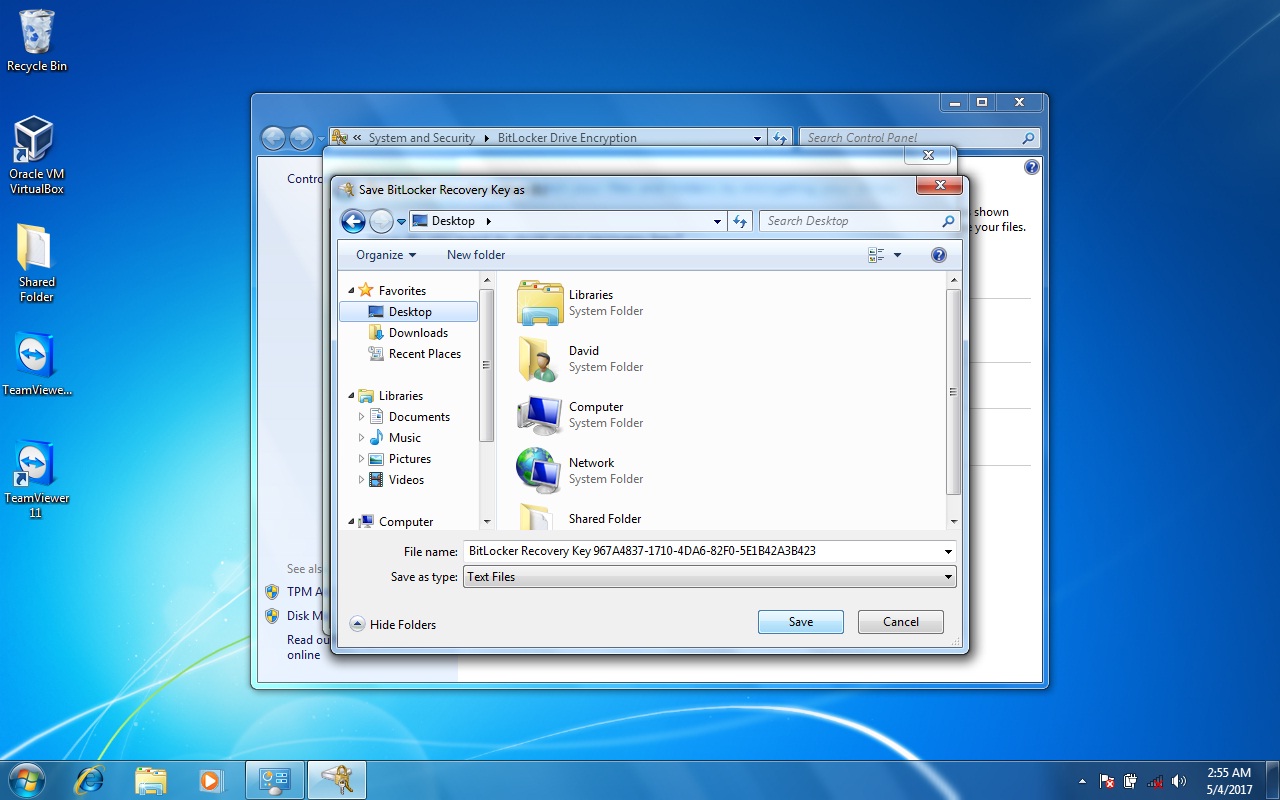Image resolution: width=1280 pixels, height=800 pixels.
Task: Refresh the Desktop location in the save dialog
Action: point(740,221)
